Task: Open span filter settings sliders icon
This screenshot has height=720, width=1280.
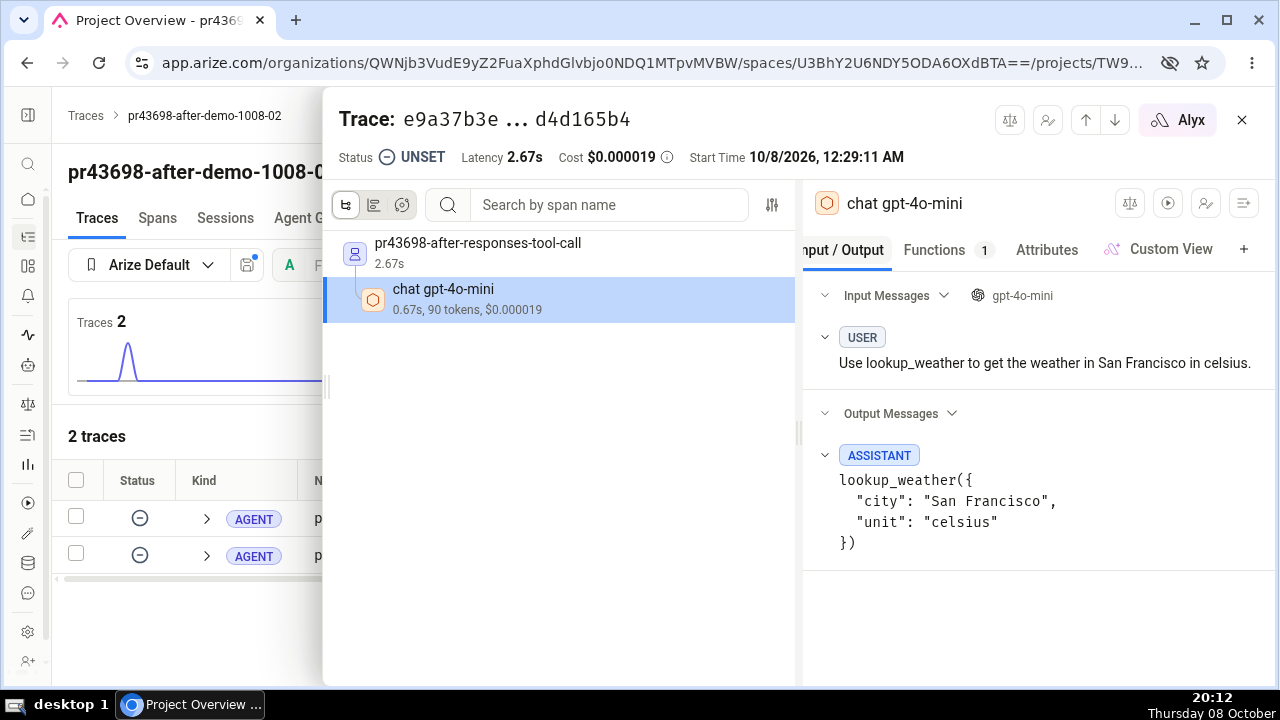Action: coord(772,205)
